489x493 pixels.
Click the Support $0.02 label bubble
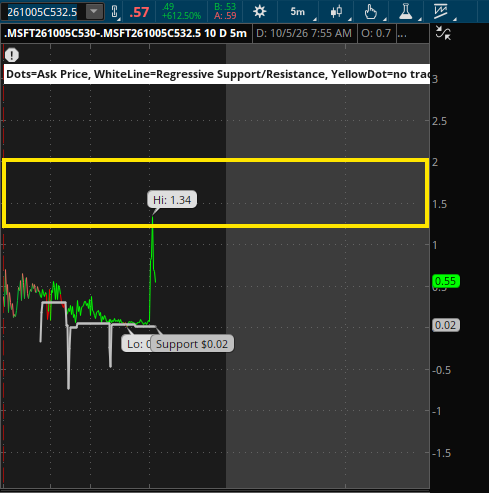[192, 344]
